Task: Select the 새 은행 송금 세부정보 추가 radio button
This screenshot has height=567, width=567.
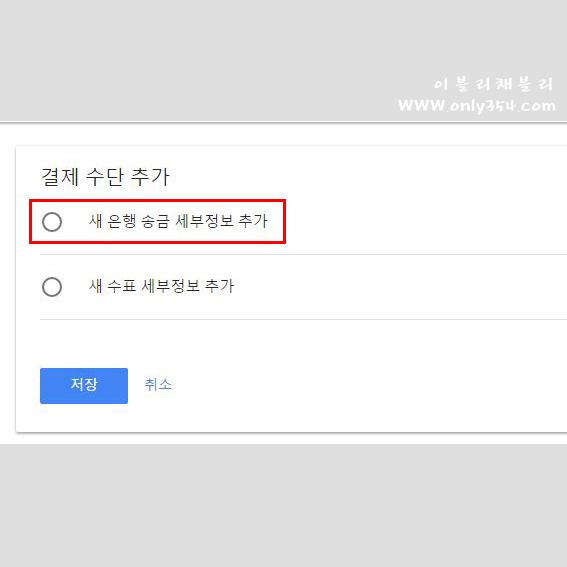Action: pyautogui.click(x=52, y=222)
